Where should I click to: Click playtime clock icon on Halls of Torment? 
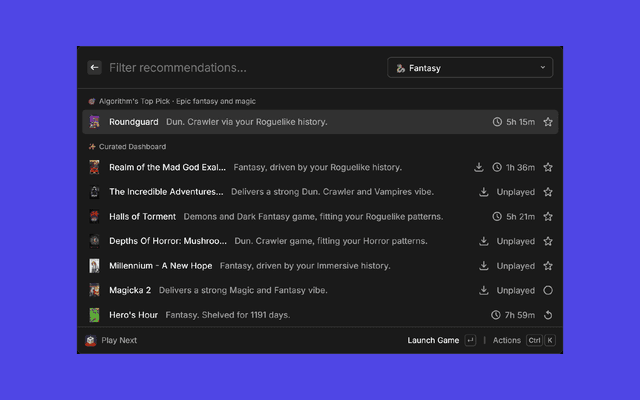(497, 216)
